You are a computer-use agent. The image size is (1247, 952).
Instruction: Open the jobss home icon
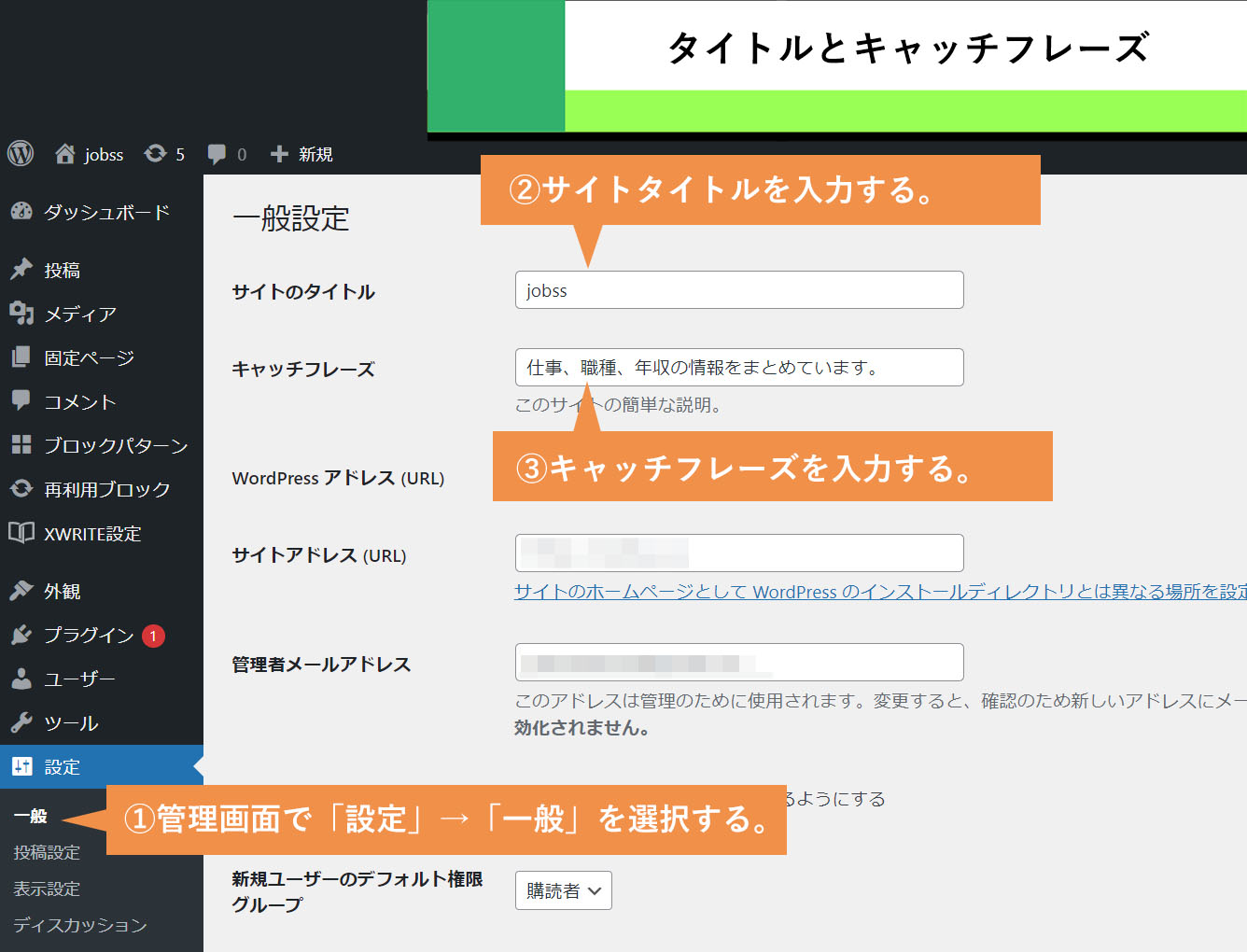click(x=65, y=153)
